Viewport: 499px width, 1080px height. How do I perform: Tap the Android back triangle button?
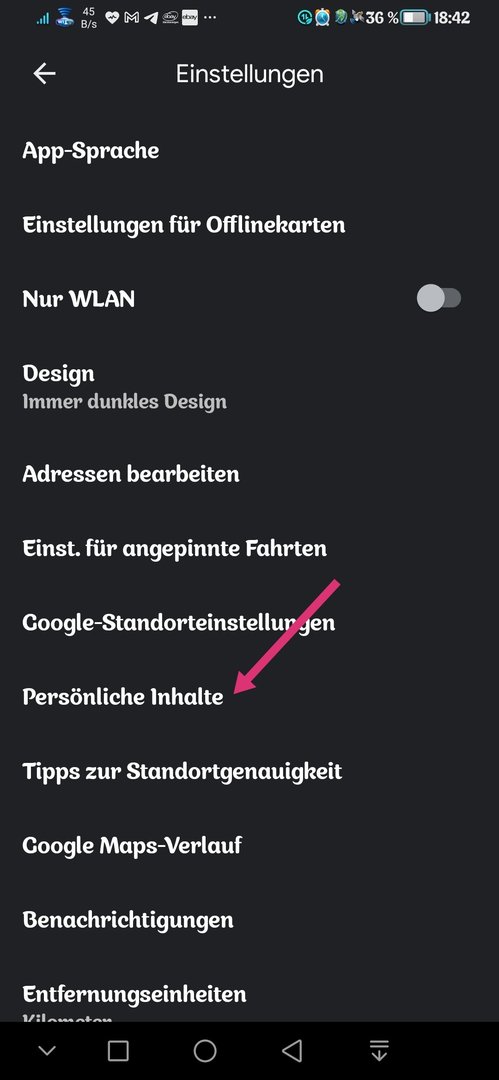pyautogui.click(x=292, y=1050)
